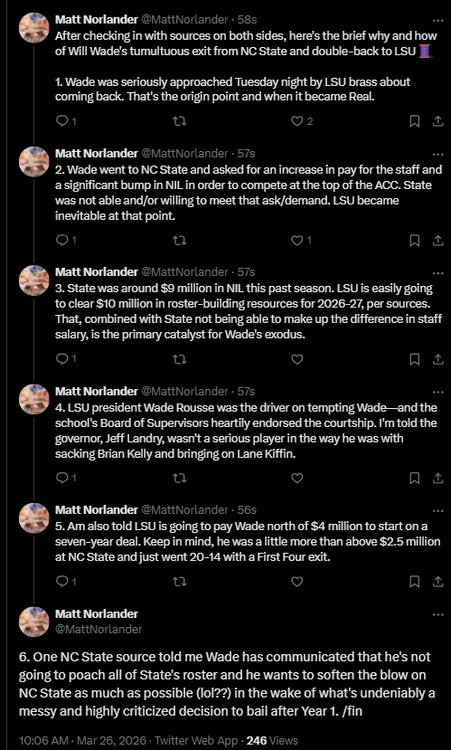Repost the tweet about staff pay increase
The height and width of the screenshot is (750, 451).
point(179,240)
